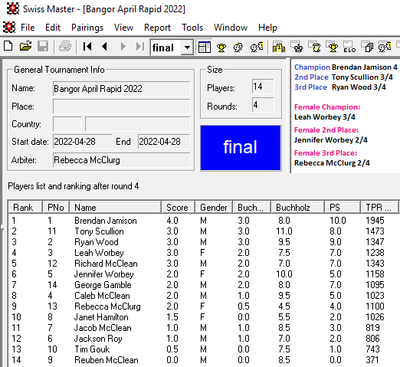400x367 pixels.
Task: Go to the next round arrow
Action: [x=123, y=46]
